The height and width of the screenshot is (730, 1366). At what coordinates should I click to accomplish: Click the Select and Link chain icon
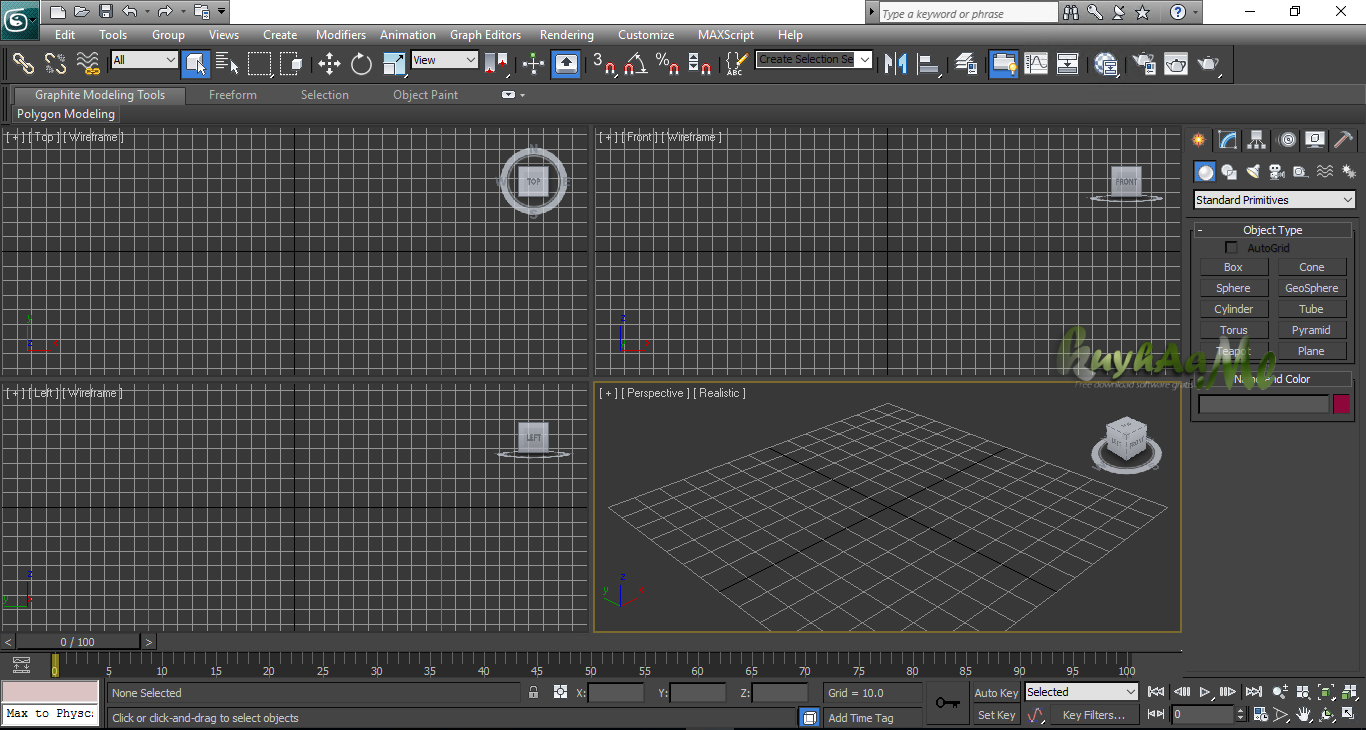point(23,64)
